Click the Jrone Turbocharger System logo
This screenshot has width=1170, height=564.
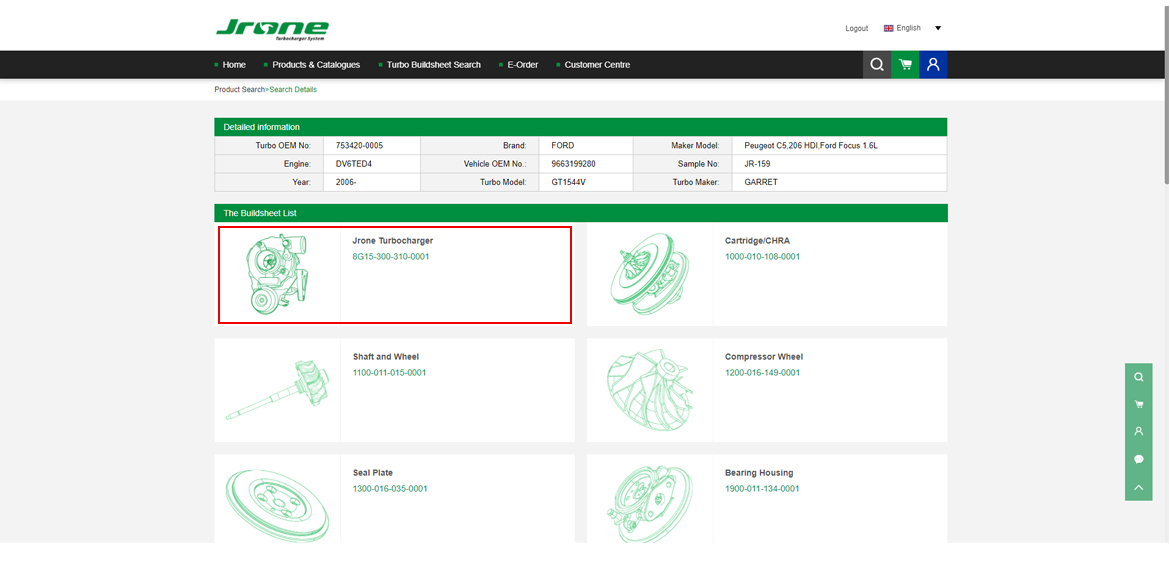click(x=272, y=29)
